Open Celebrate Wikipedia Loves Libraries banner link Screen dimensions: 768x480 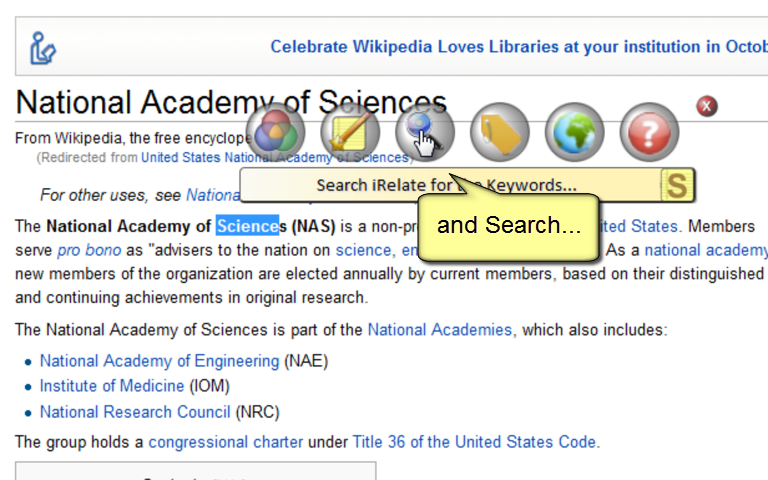[519, 47]
